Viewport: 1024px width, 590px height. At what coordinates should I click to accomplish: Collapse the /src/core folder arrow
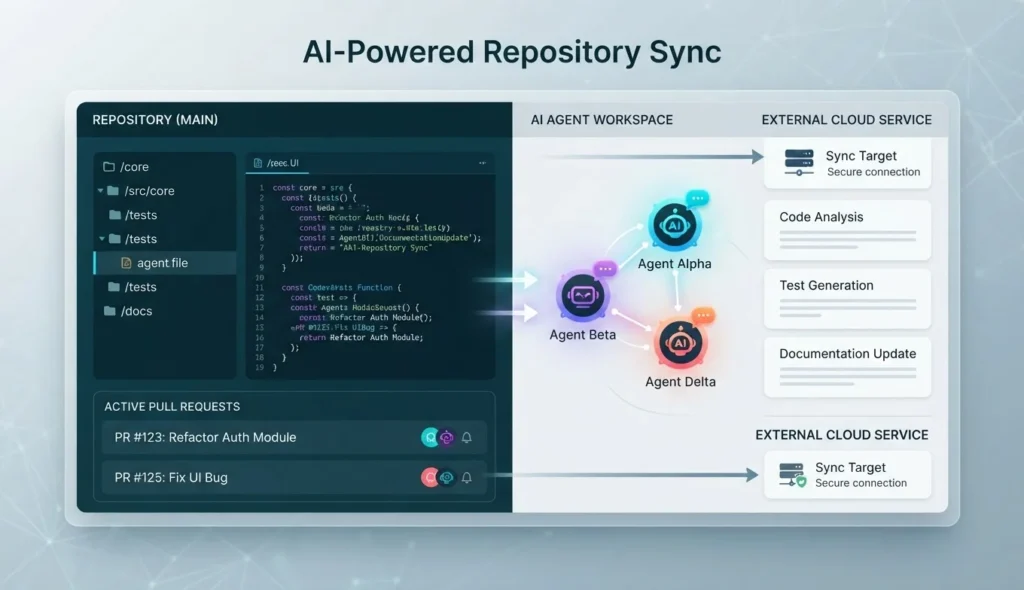(101, 191)
